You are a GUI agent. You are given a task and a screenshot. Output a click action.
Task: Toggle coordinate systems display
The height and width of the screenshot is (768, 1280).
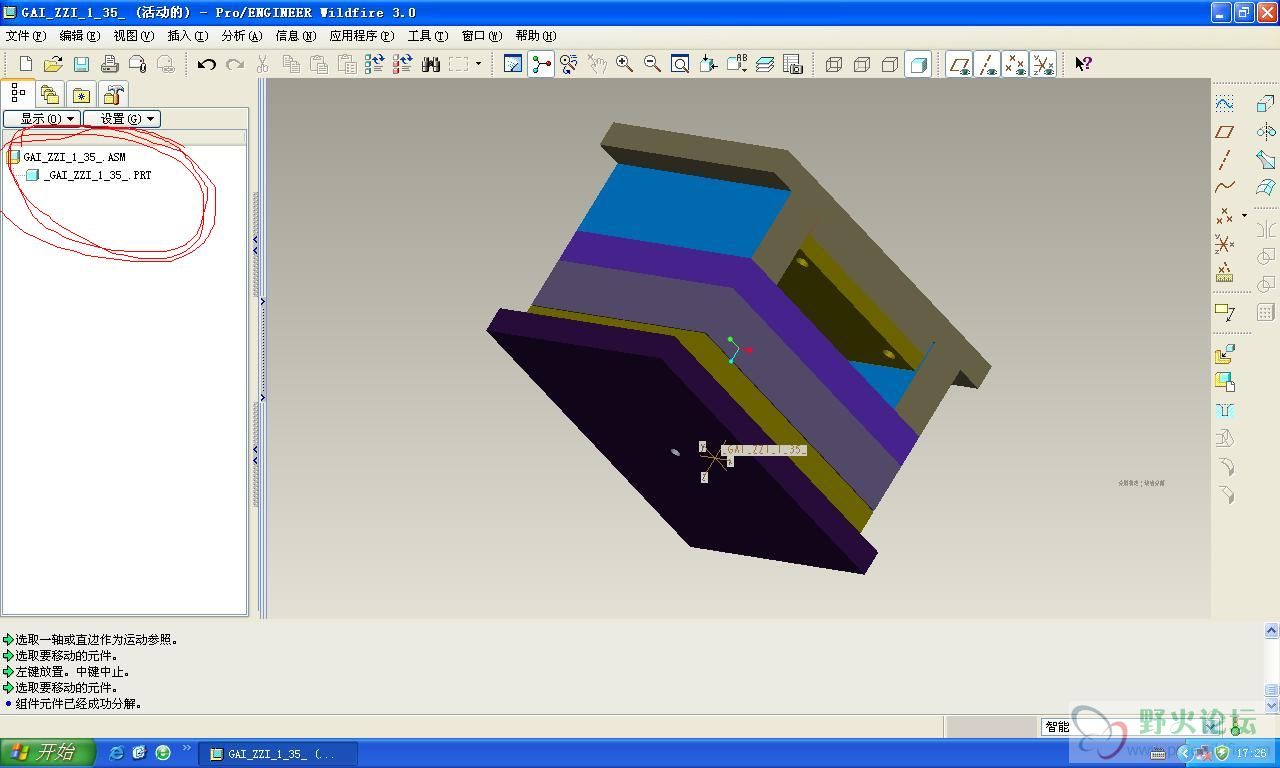point(1043,64)
